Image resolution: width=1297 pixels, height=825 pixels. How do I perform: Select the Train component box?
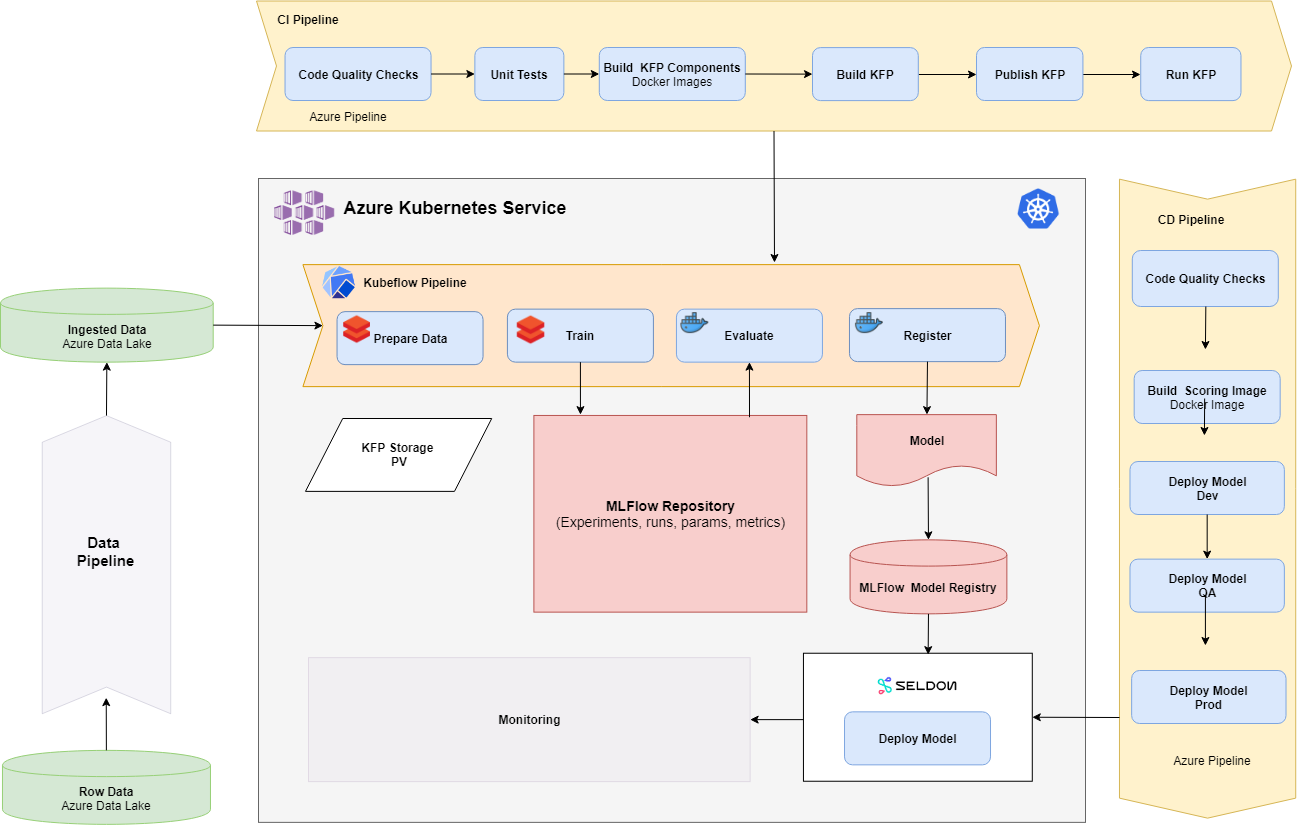coord(580,335)
